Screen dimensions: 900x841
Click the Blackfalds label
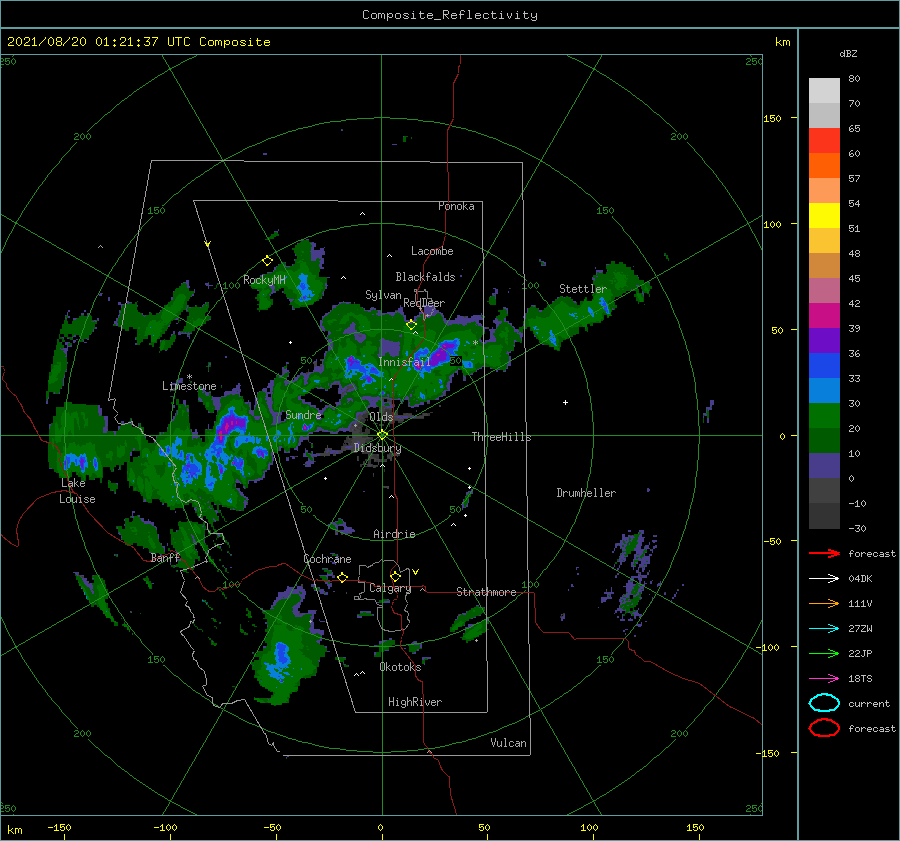425,277
